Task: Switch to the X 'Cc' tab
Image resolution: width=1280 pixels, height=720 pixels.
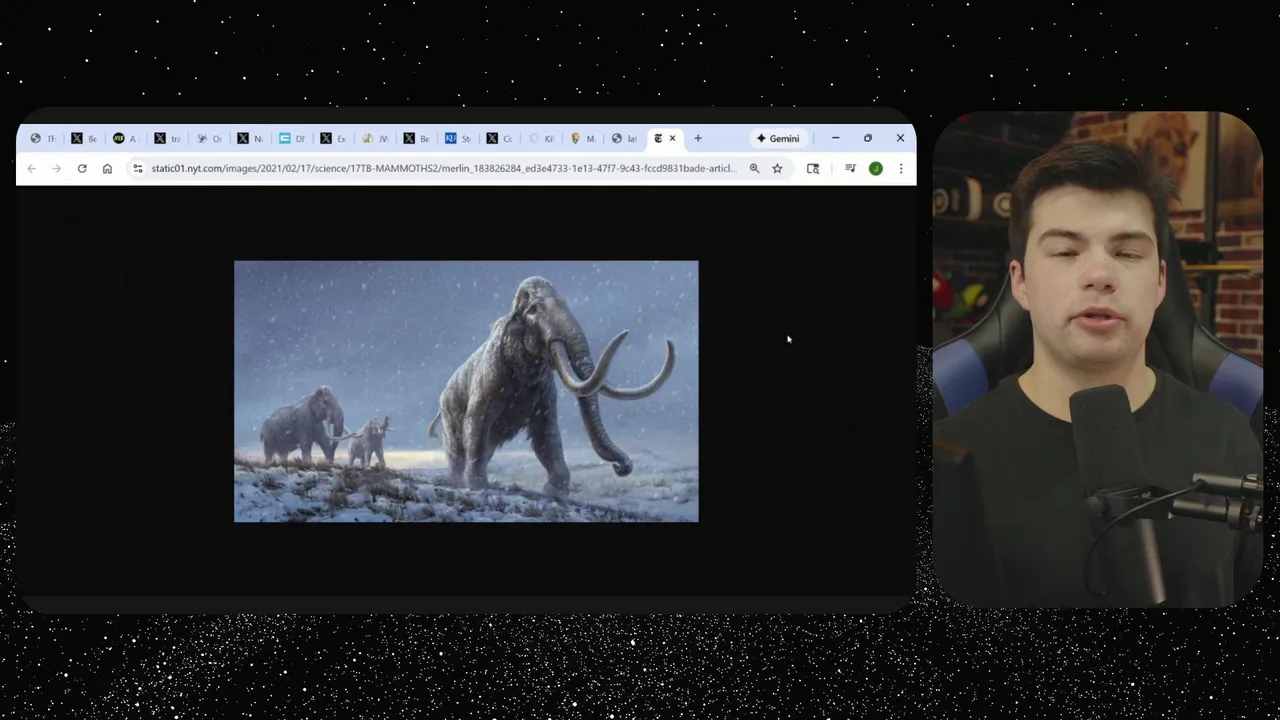Action: 499,139
